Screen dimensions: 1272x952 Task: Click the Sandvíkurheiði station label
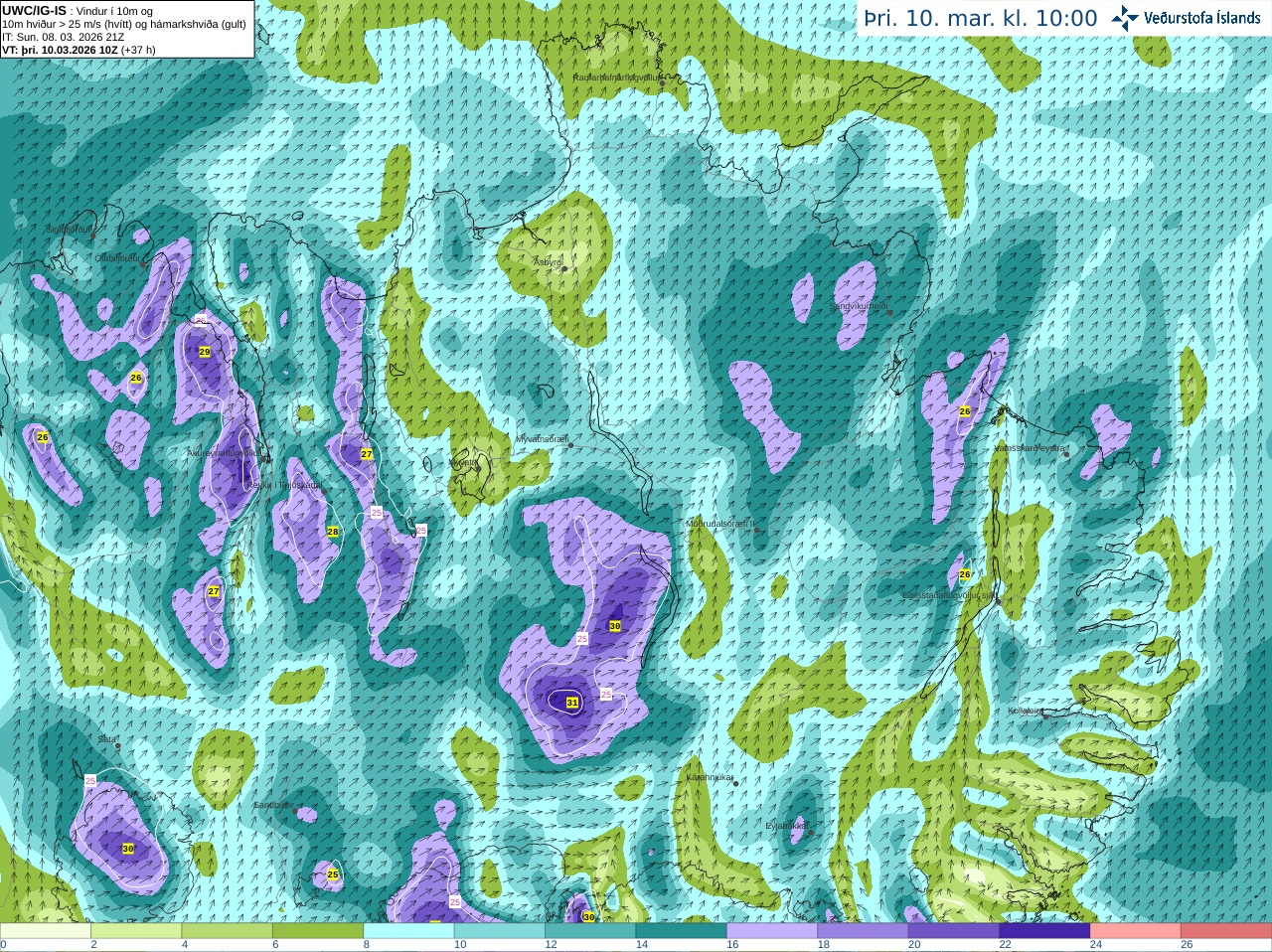click(x=858, y=306)
